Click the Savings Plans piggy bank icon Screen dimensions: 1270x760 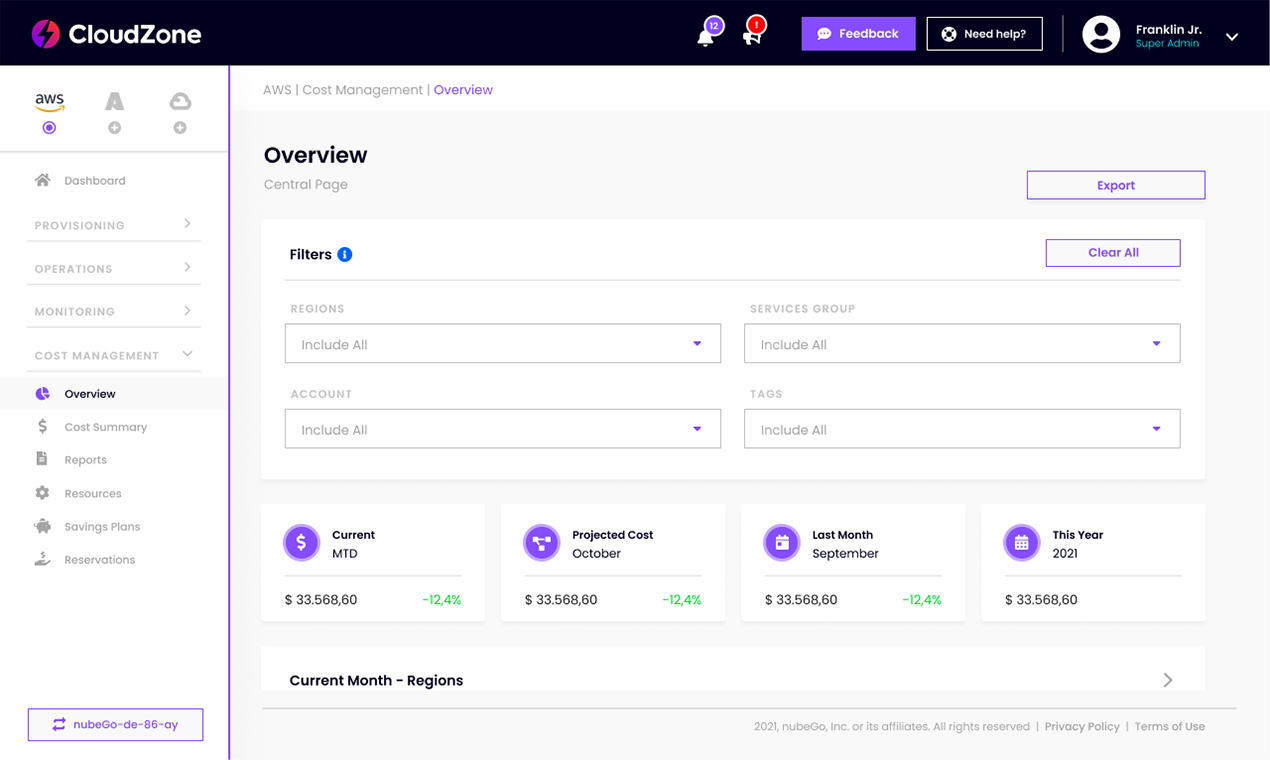[42, 526]
